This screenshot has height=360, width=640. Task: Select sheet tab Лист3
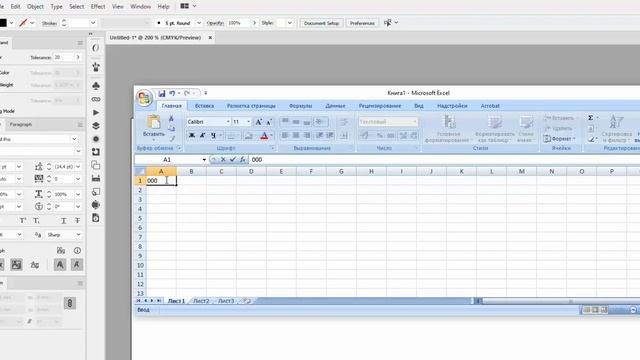point(226,301)
